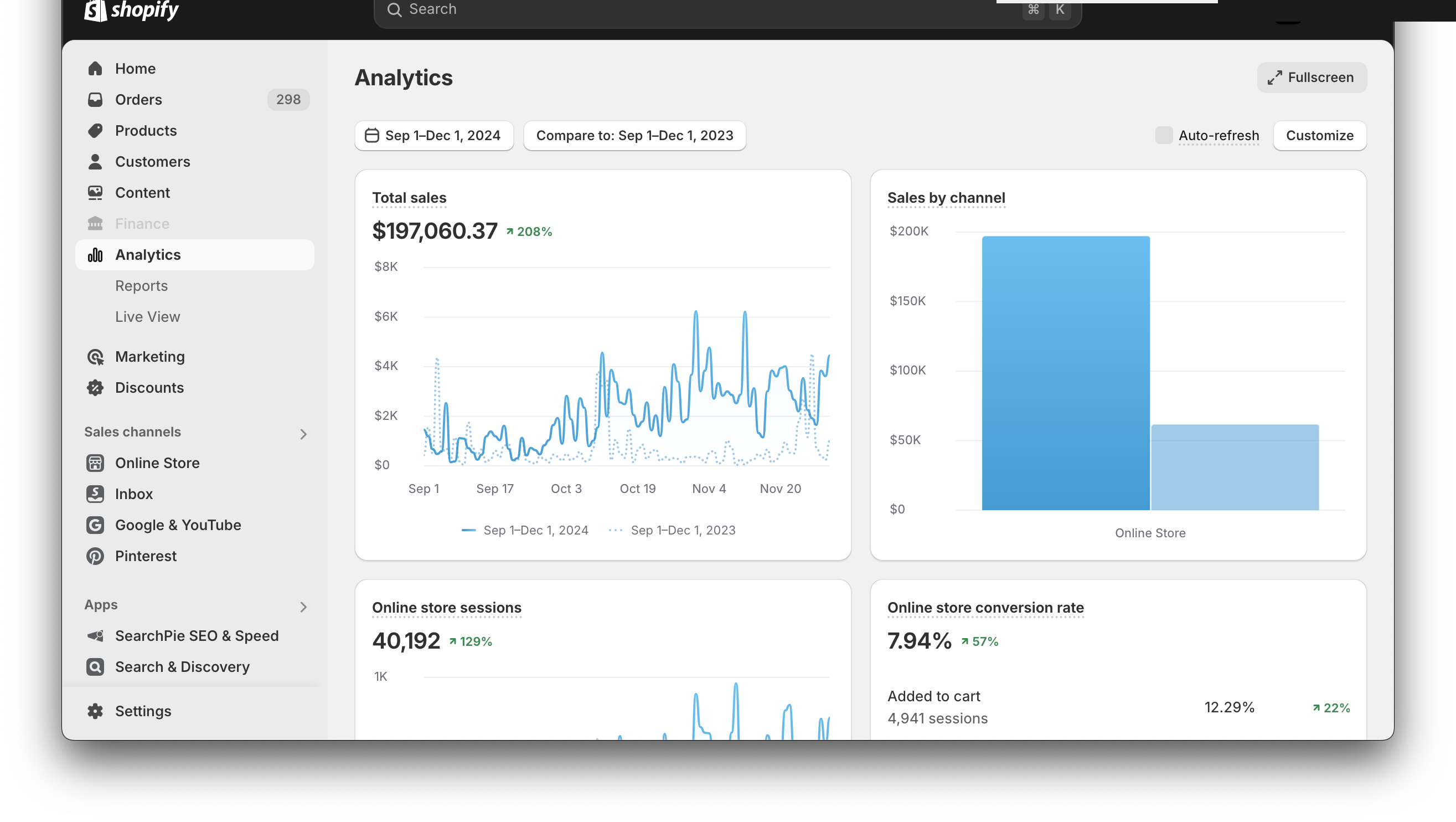Click the 7.94% conversion rate value
Image resolution: width=1456 pixels, height=822 pixels.
pos(920,641)
